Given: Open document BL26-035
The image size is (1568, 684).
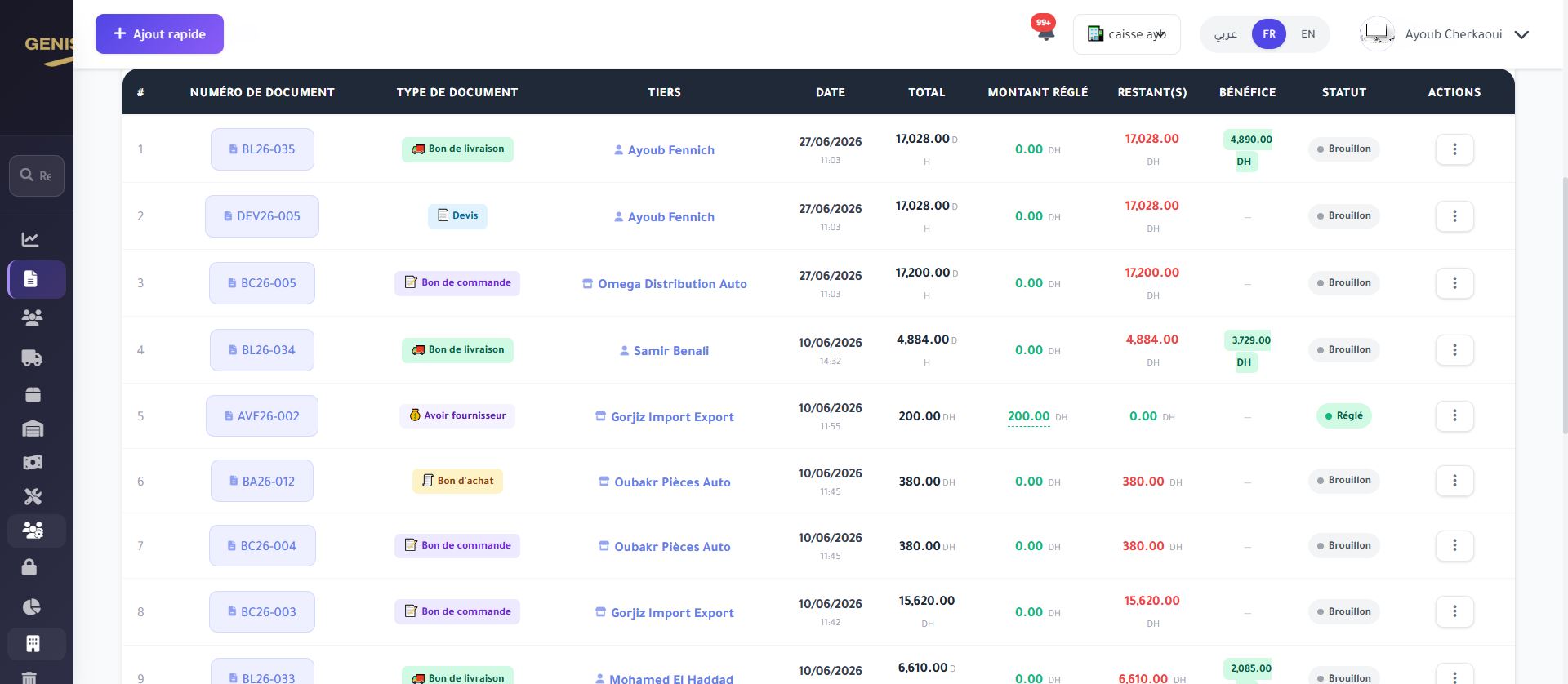Looking at the screenshot, I should pyautogui.click(x=262, y=149).
